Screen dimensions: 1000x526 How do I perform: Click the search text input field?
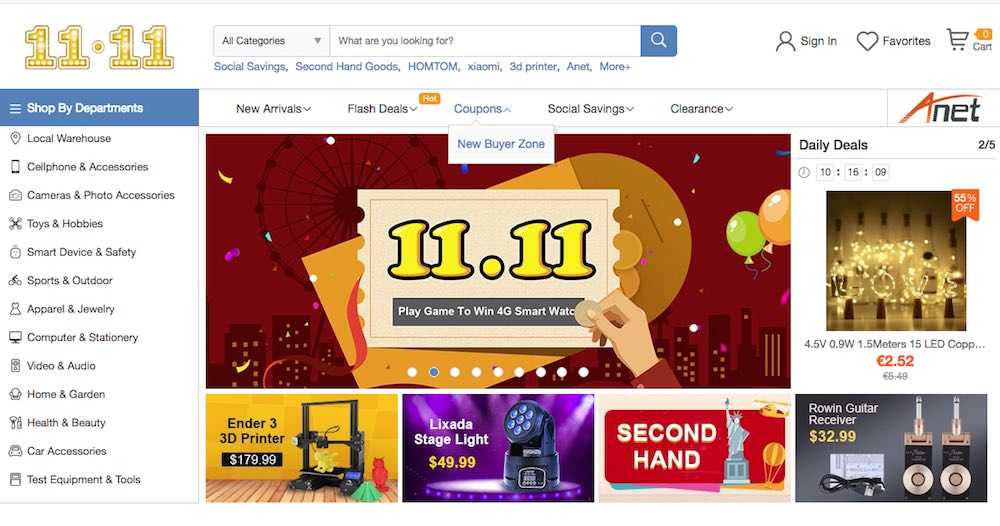coord(485,41)
